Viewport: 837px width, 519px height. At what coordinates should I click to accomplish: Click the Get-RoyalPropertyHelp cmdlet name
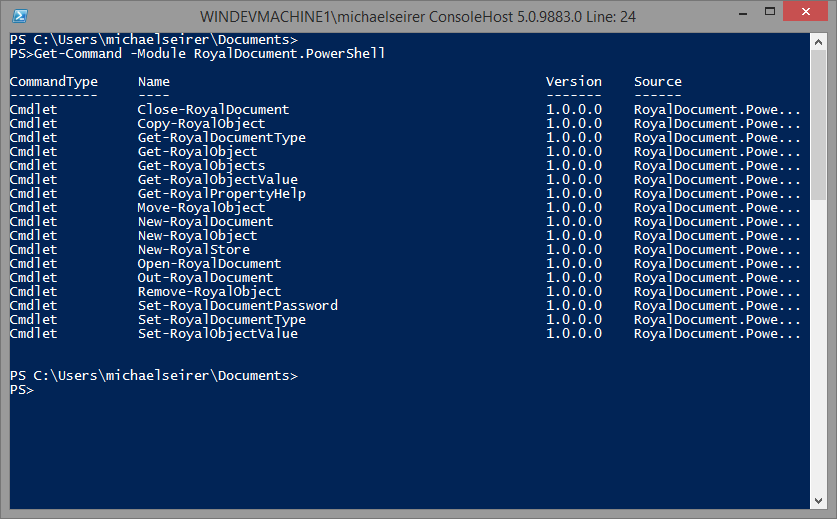click(221, 193)
